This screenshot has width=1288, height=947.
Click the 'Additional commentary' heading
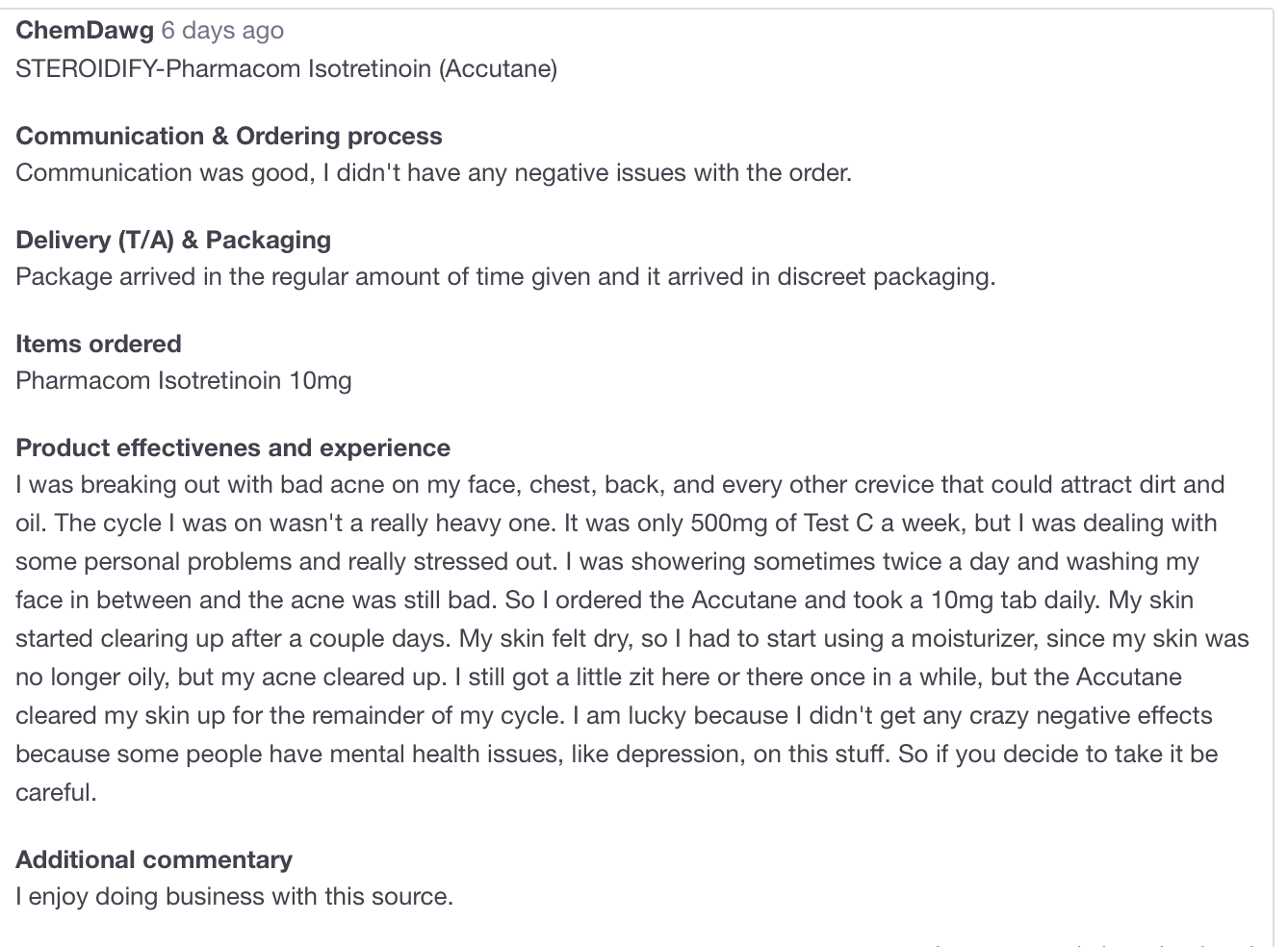tap(154, 859)
